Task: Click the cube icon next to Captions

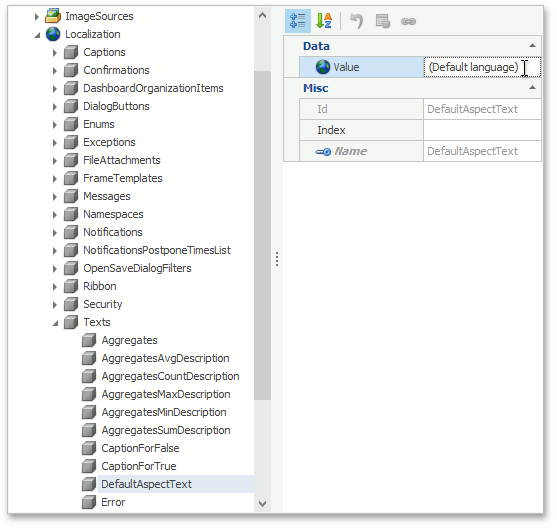Action: point(71,52)
